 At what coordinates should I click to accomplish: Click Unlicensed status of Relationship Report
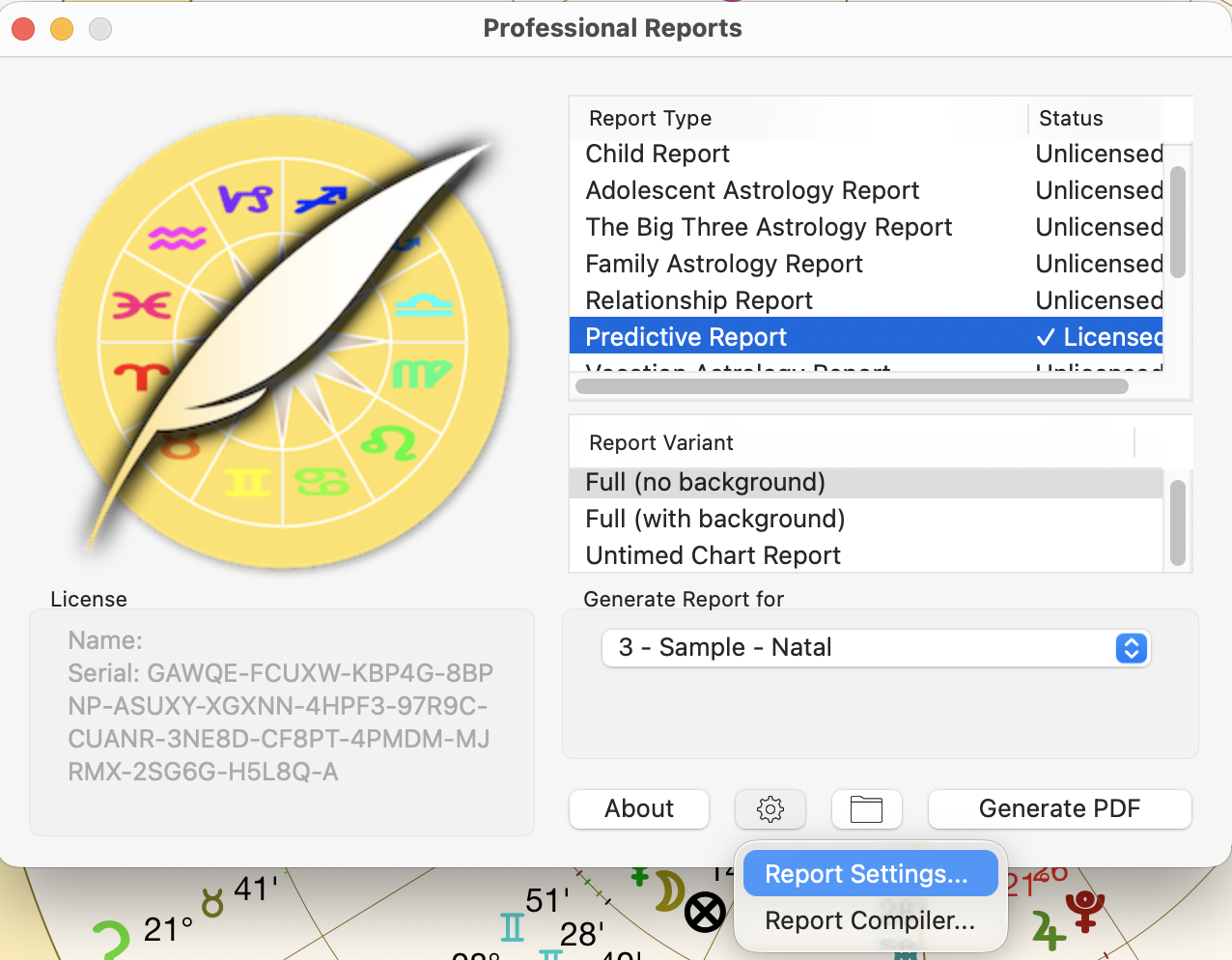[x=1099, y=300]
